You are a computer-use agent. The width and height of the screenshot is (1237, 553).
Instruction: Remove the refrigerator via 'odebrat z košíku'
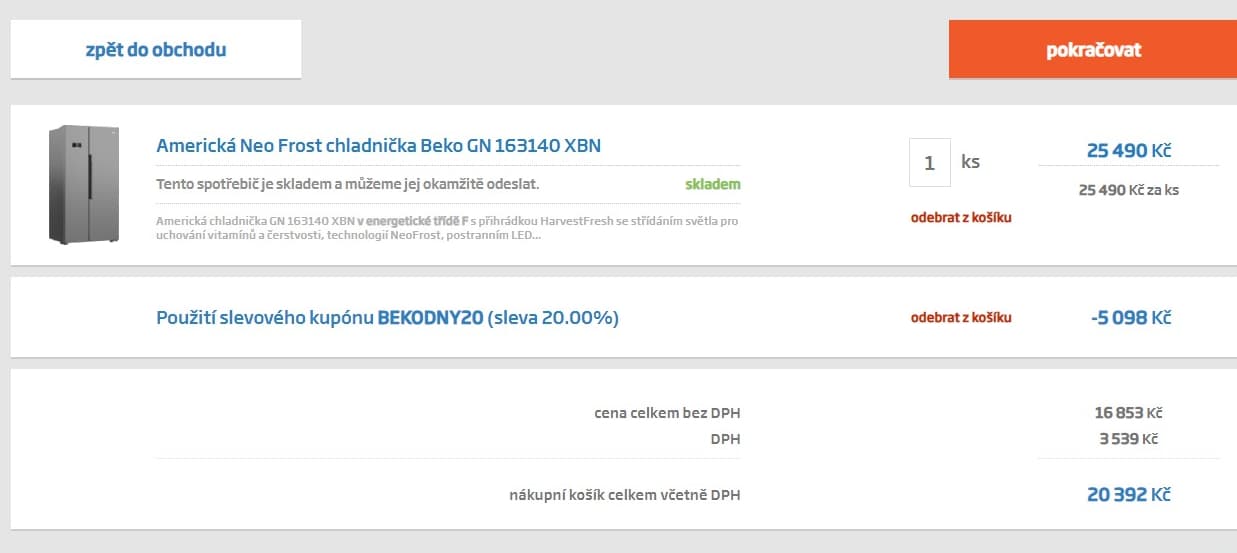pos(961,217)
